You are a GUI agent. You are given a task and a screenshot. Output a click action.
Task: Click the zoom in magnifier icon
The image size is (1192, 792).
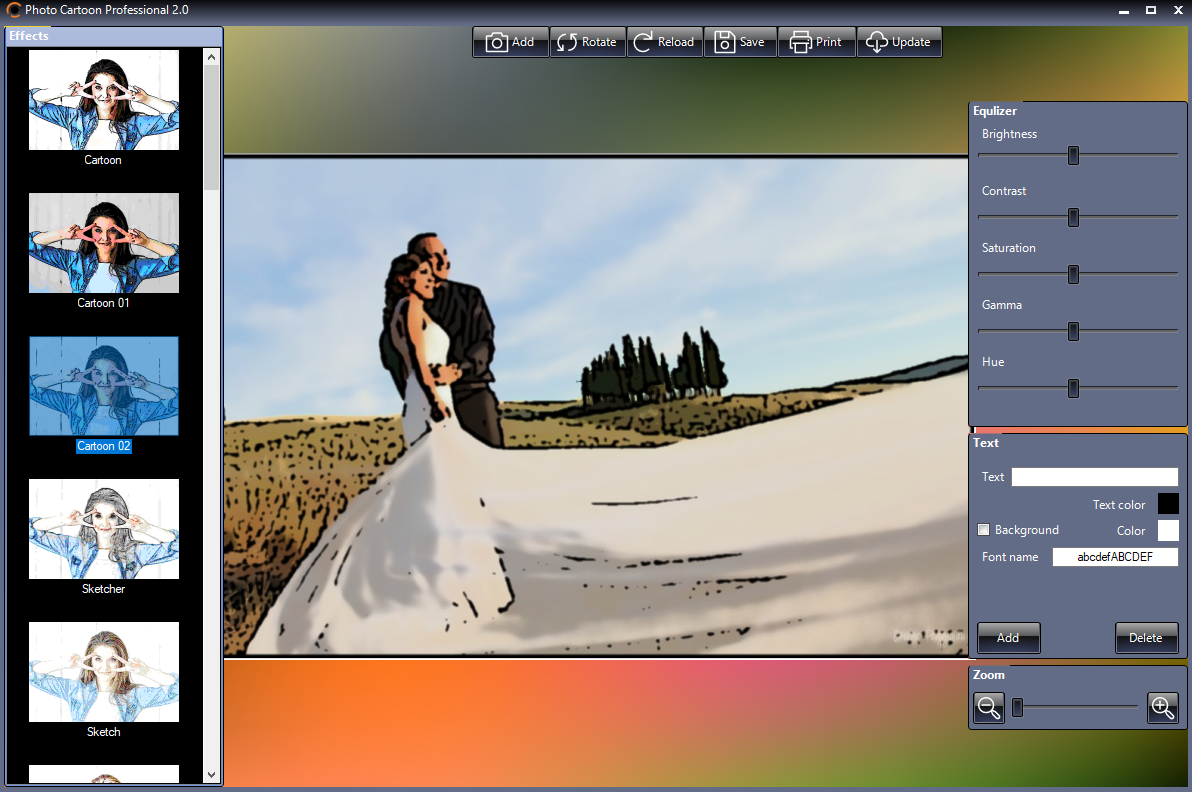(x=1162, y=708)
